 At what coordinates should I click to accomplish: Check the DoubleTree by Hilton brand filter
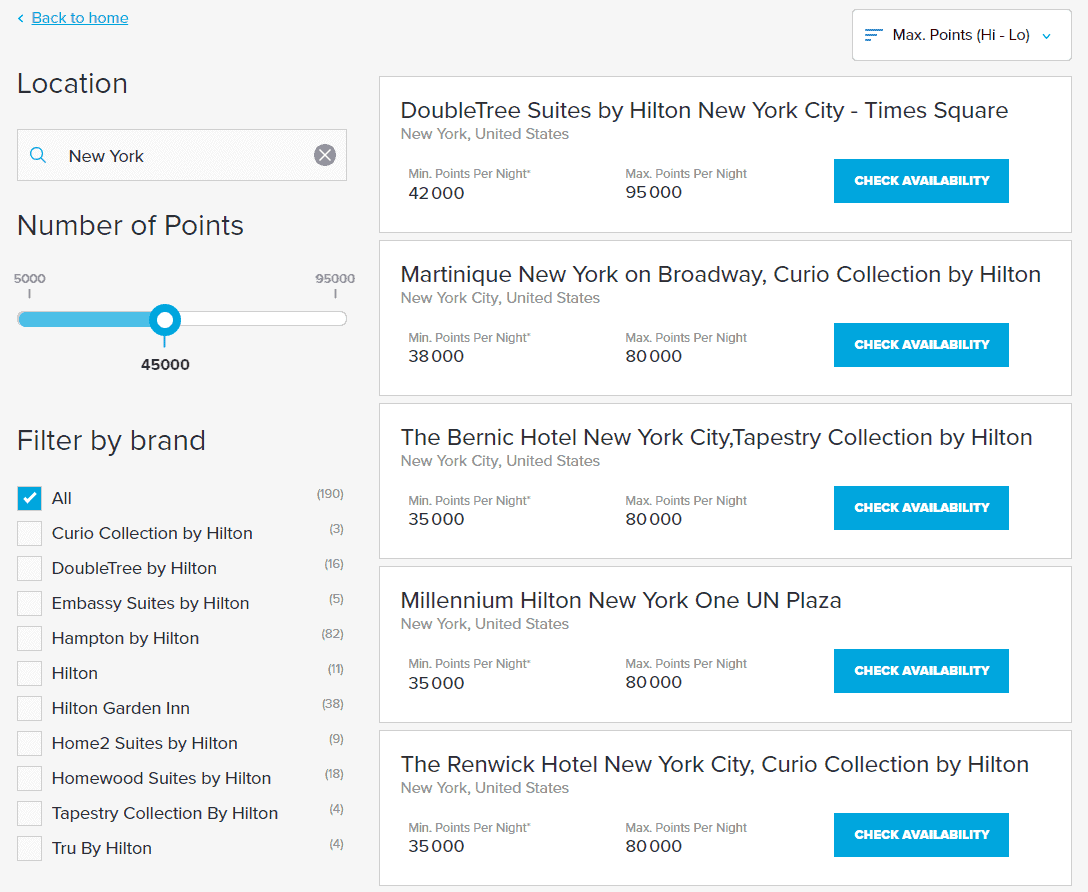click(29, 568)
